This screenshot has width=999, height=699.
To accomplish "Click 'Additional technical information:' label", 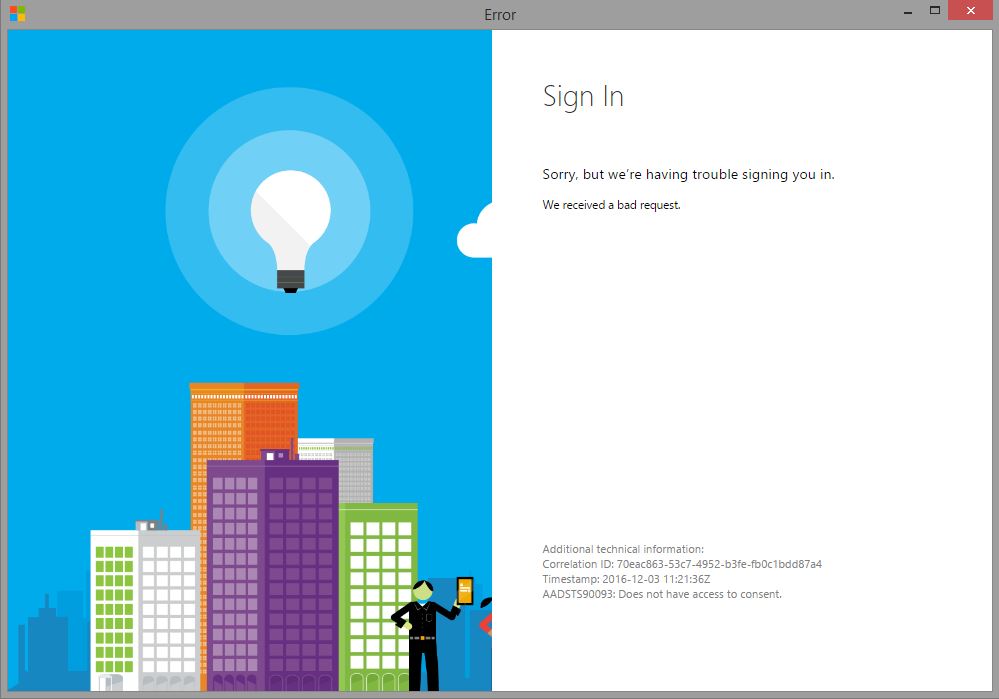I will coord(622,549).
